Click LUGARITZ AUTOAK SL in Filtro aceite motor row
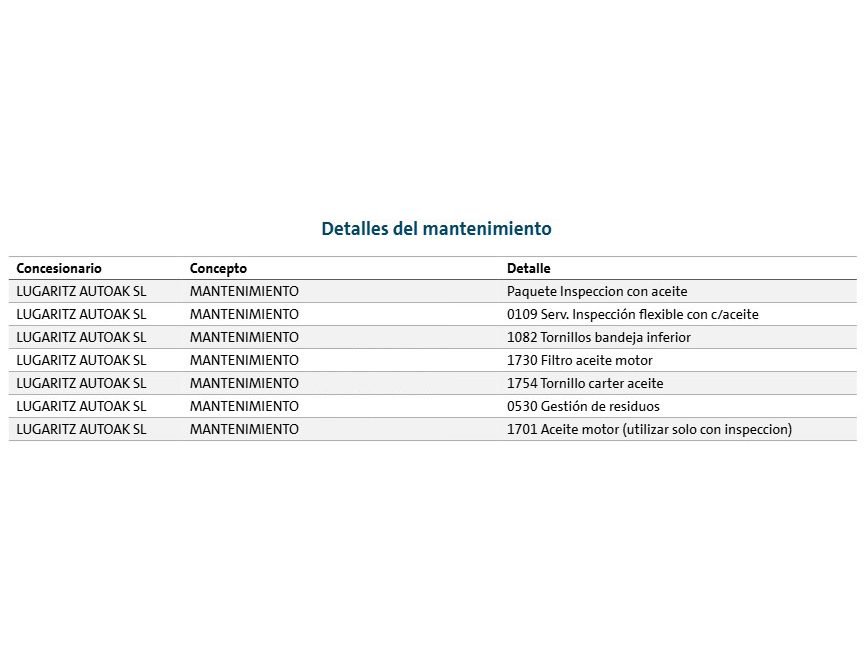Image resolution: width=864 pixels, height=649 pixels. click(81, 361)
